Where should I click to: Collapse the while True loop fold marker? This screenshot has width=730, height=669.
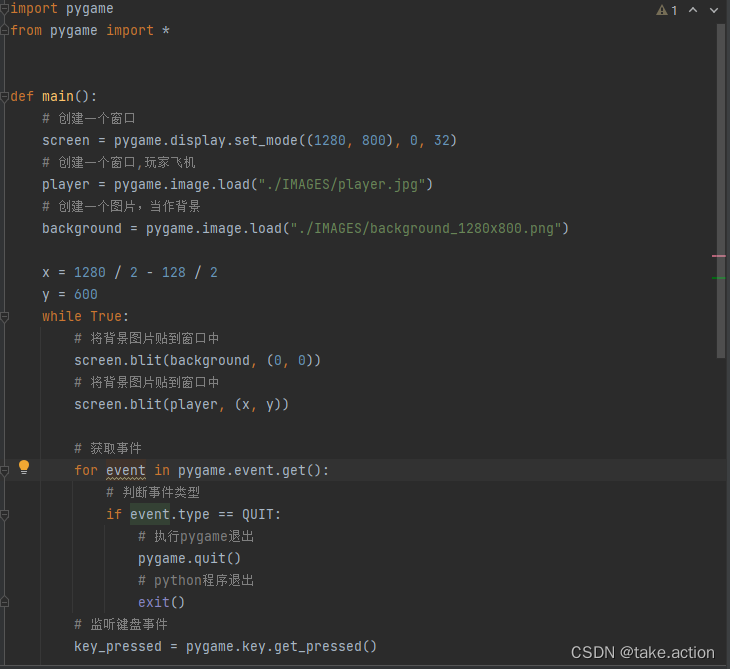tap(4, 317)
